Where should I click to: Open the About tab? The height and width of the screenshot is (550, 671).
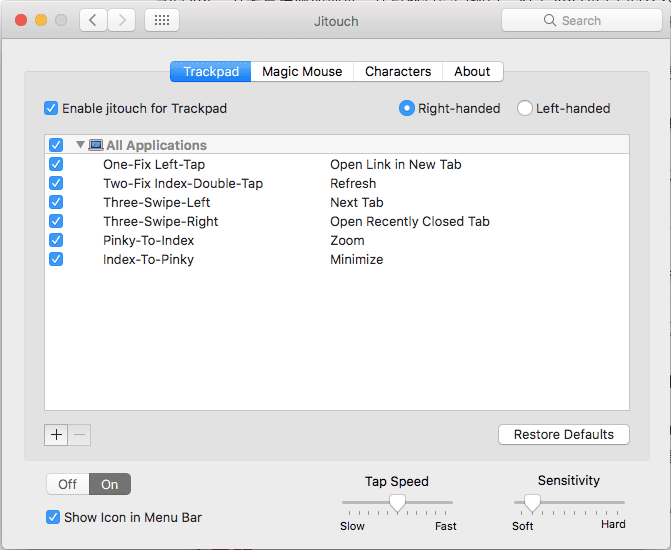(472, 71)
